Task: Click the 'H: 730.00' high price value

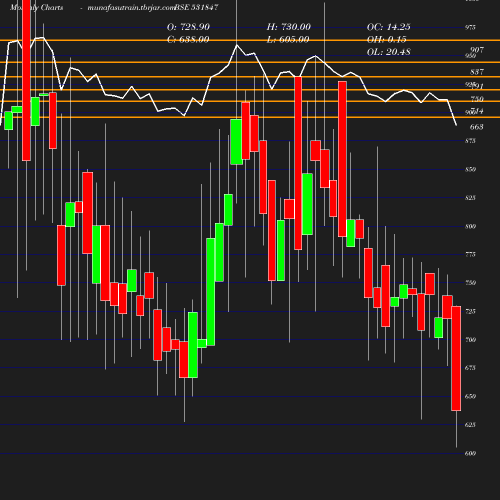Action: click(289, 27)
